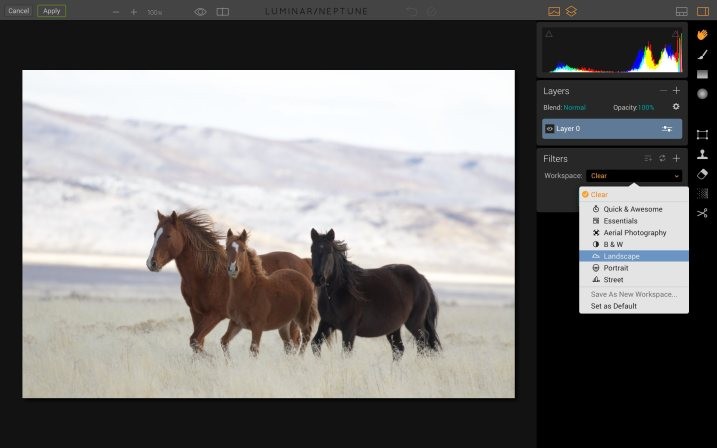Choose Aerial Photography workspace
Screen dimensions: 717x448
[634, 233]
